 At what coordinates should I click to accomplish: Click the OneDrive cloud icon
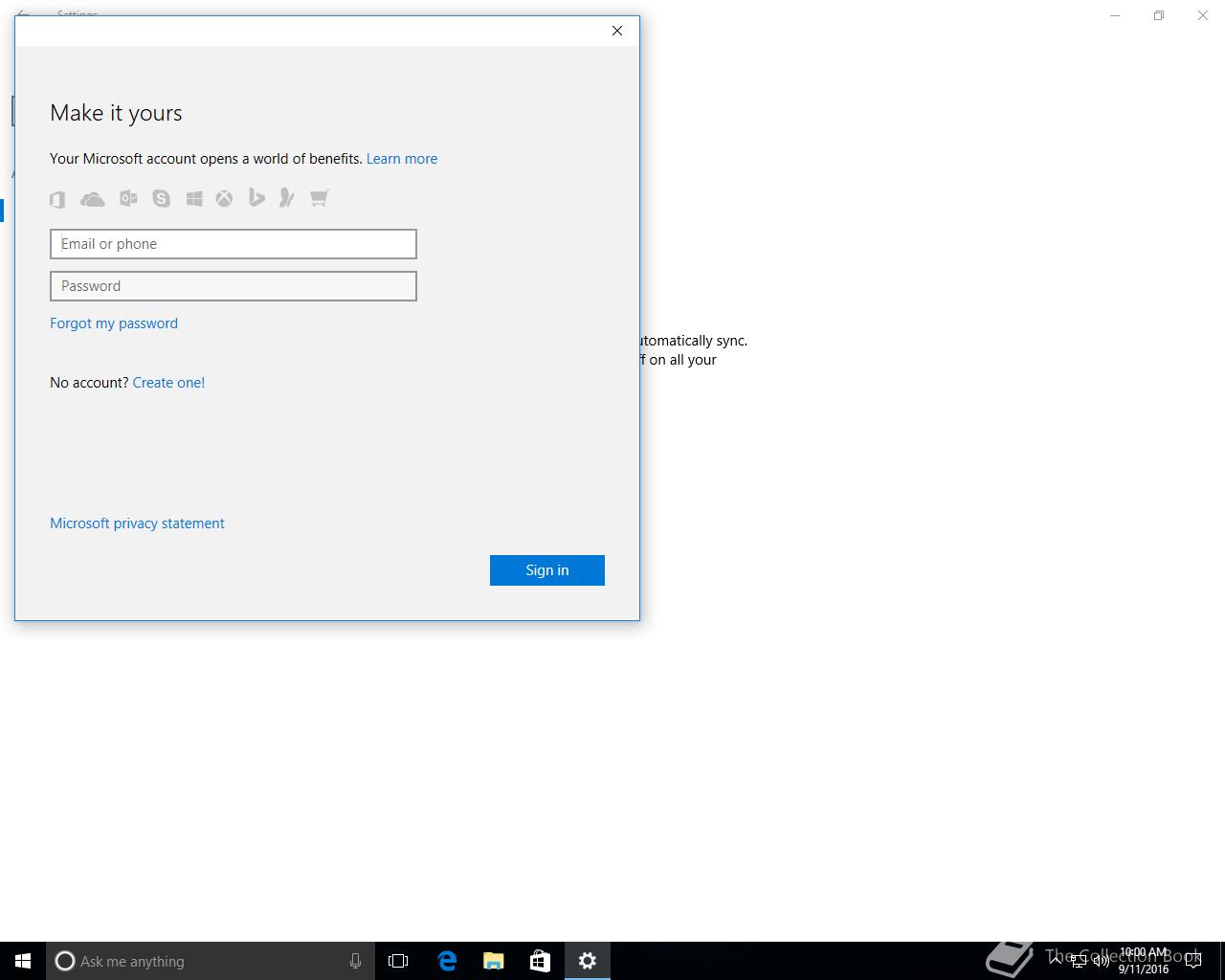click(93, 199)
